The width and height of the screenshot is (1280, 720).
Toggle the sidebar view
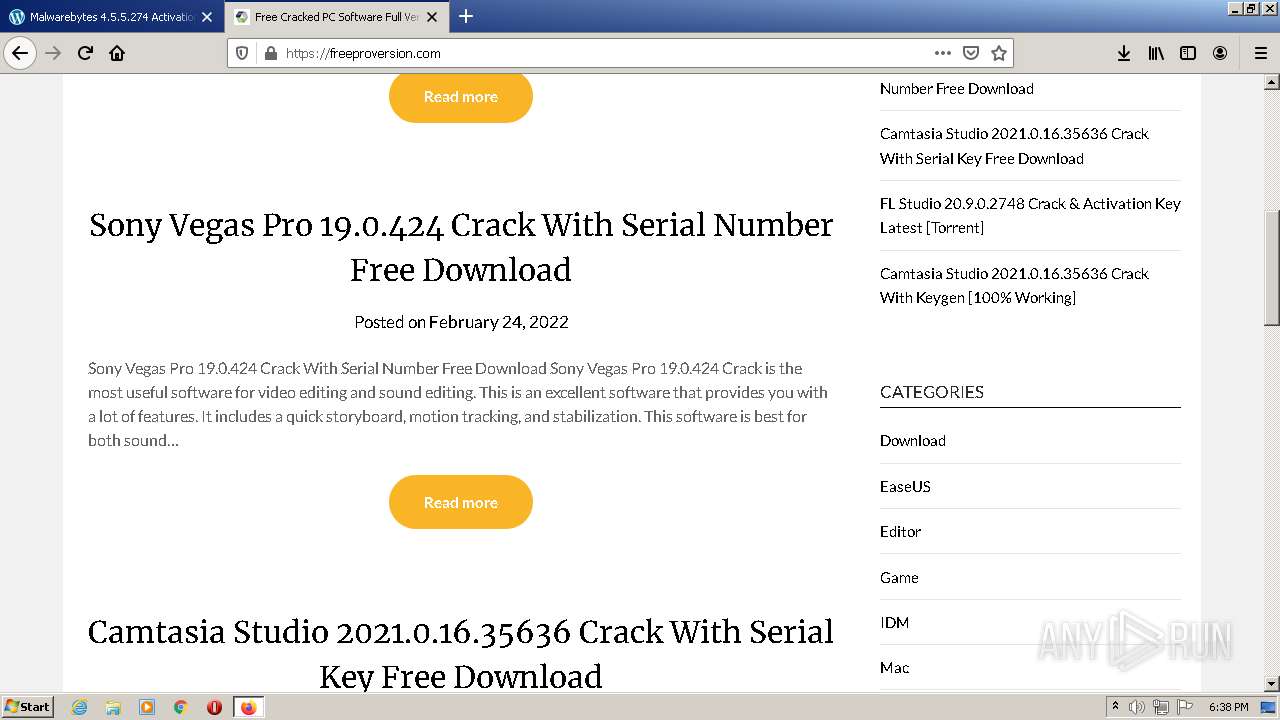coord(1188,53)
